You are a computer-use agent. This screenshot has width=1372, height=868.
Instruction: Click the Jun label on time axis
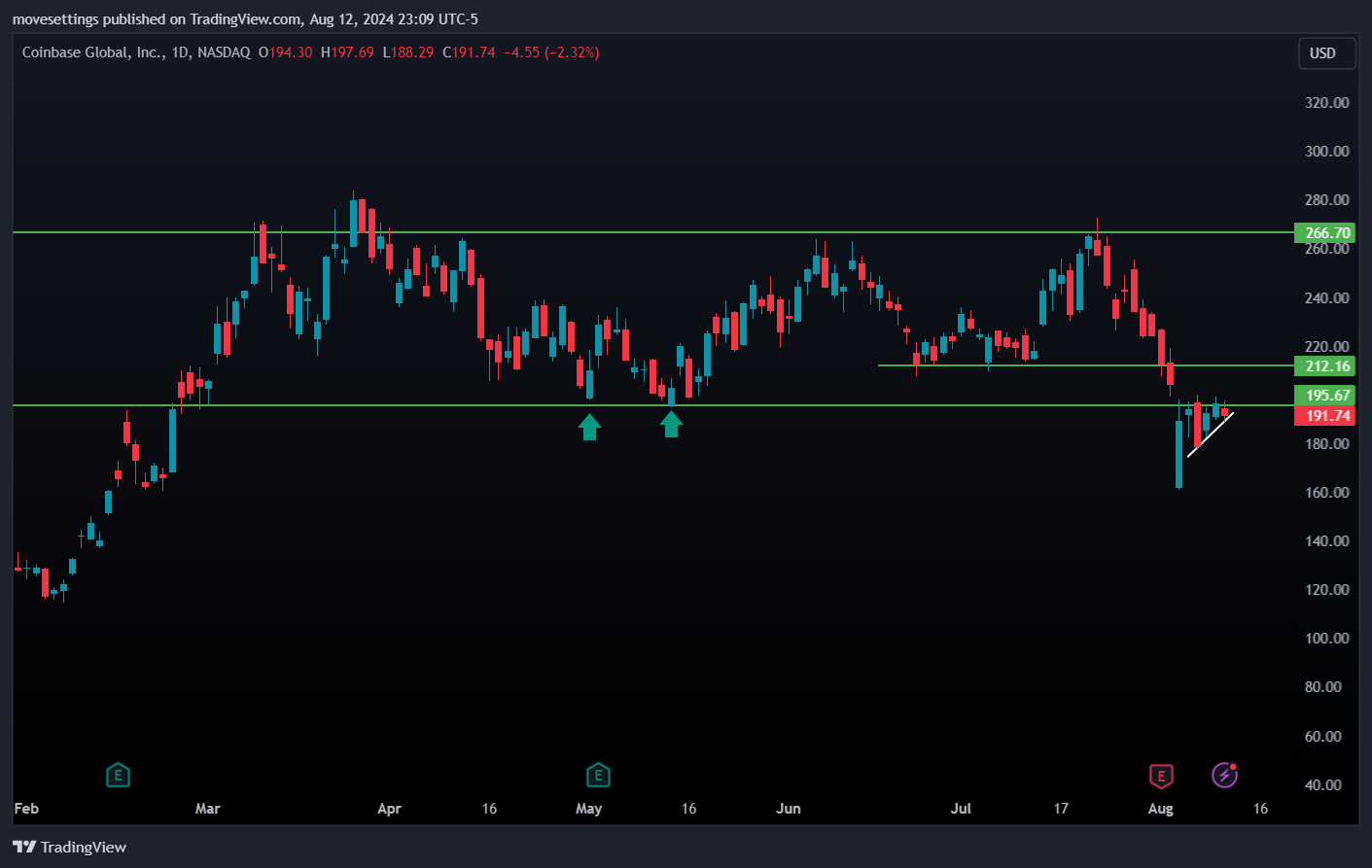pos(789,809)
